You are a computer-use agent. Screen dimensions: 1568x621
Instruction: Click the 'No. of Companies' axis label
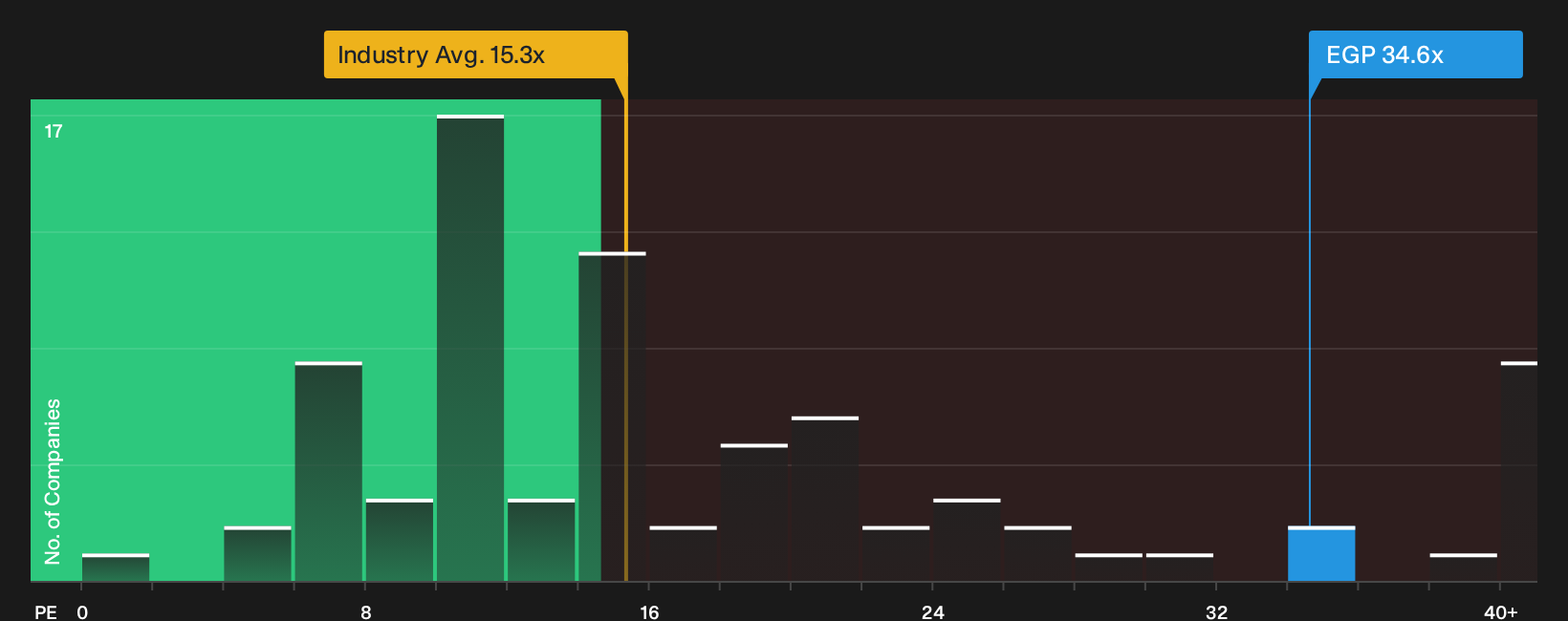pyautogui.click(x=53, y=482)
